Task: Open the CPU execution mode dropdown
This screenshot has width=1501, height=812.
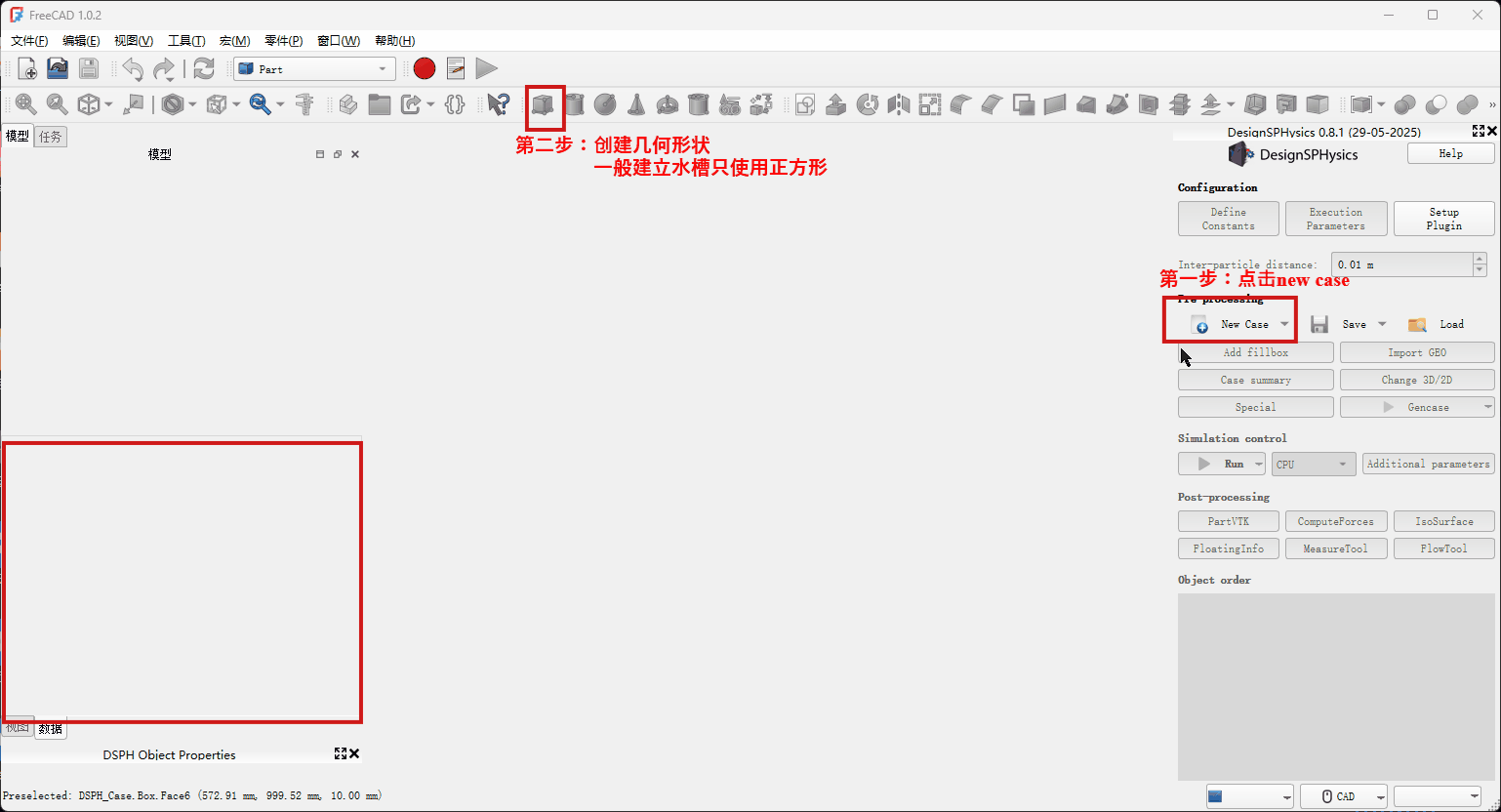Action: [x=1313, y=464]
